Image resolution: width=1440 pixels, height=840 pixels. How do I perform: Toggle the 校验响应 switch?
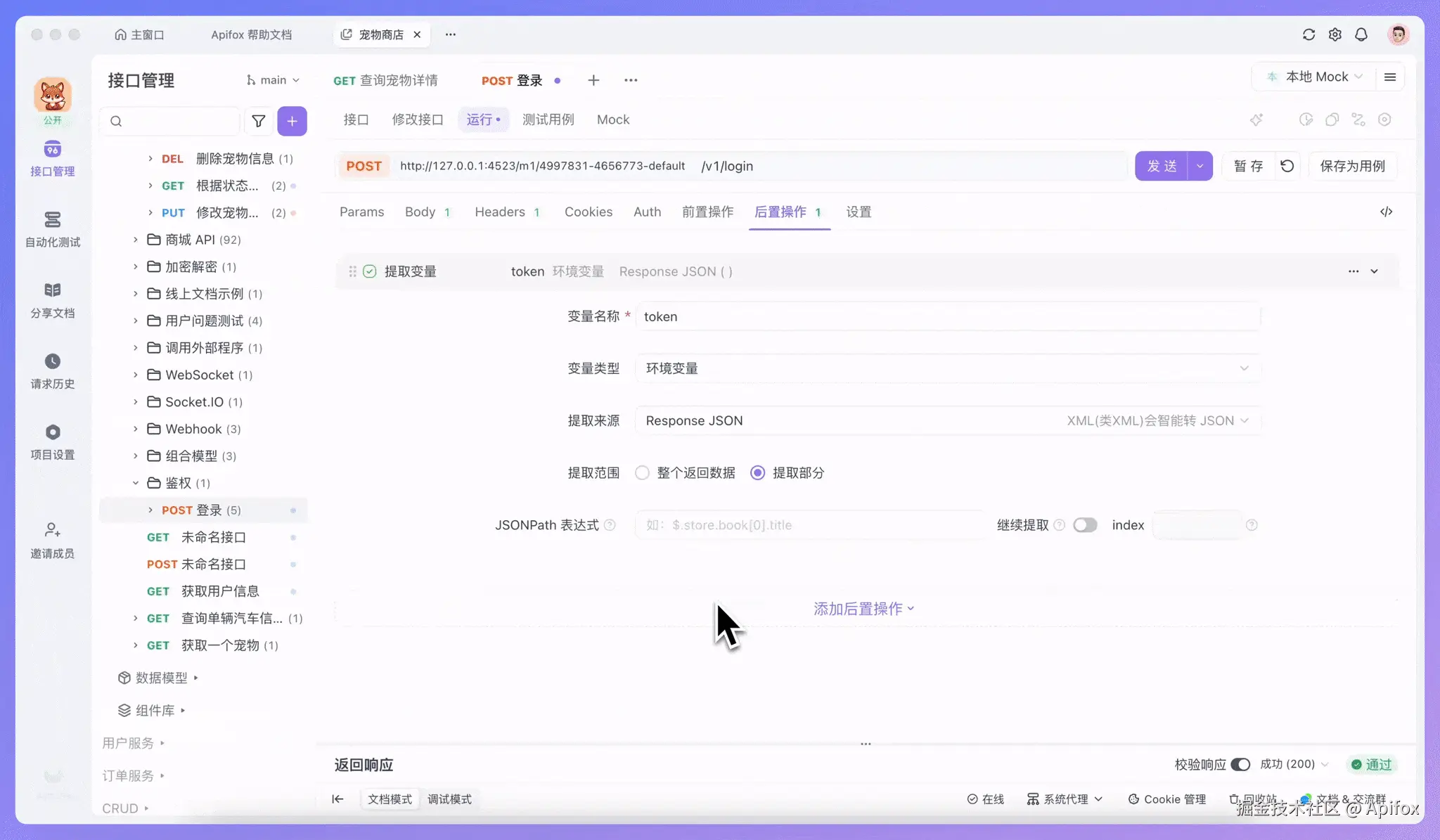tap(1240, 764)
